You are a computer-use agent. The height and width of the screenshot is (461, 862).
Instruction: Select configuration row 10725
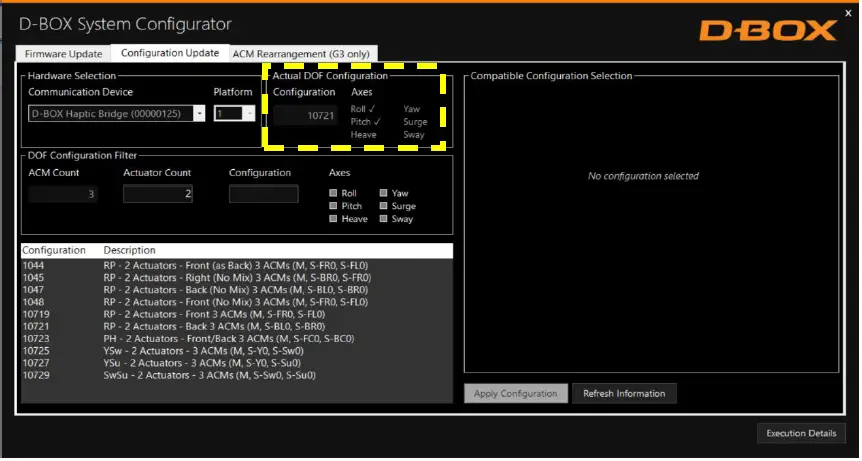pyautogui.click(x=236, y=351)
